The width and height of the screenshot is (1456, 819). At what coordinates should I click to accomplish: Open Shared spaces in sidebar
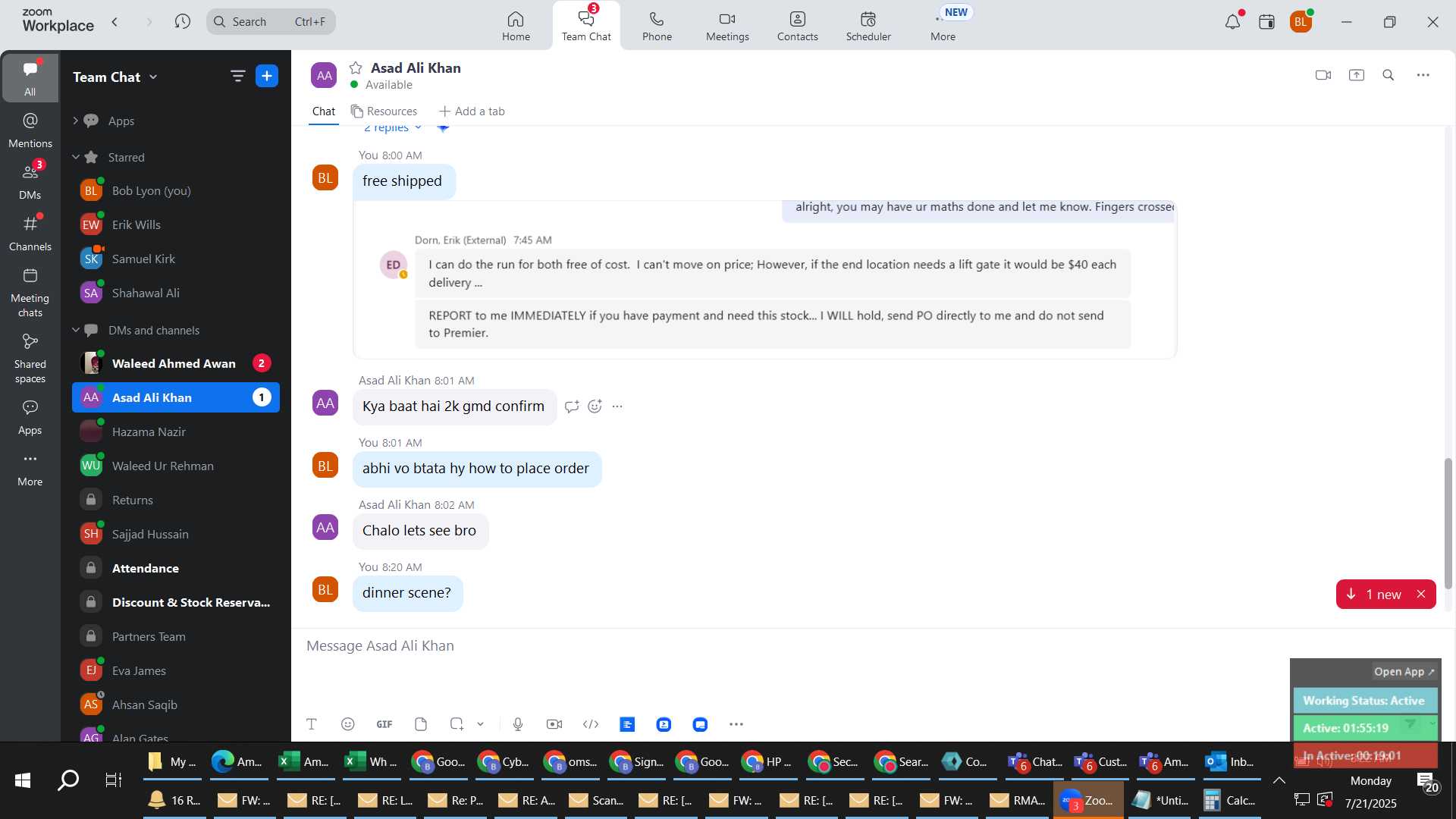[30, 359]
